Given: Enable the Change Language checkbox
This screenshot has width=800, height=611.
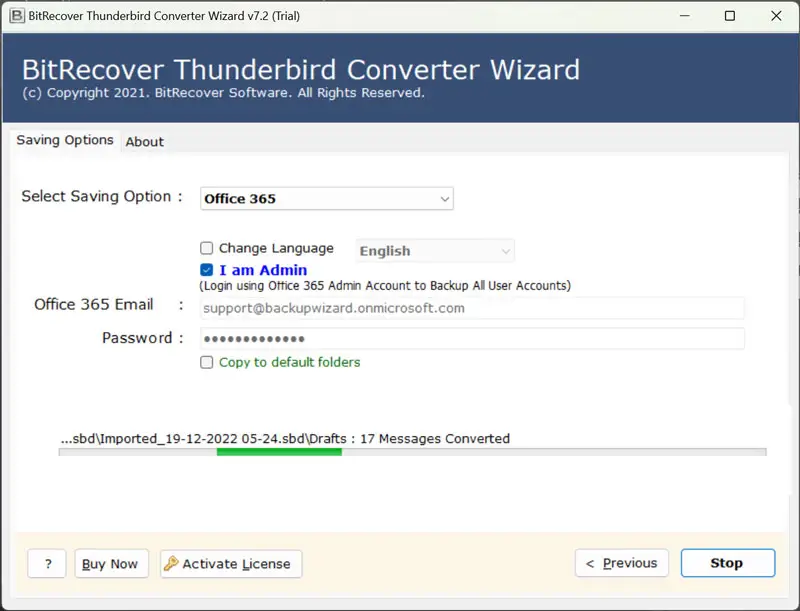Looking at the screenshot, I should [207, 248].
